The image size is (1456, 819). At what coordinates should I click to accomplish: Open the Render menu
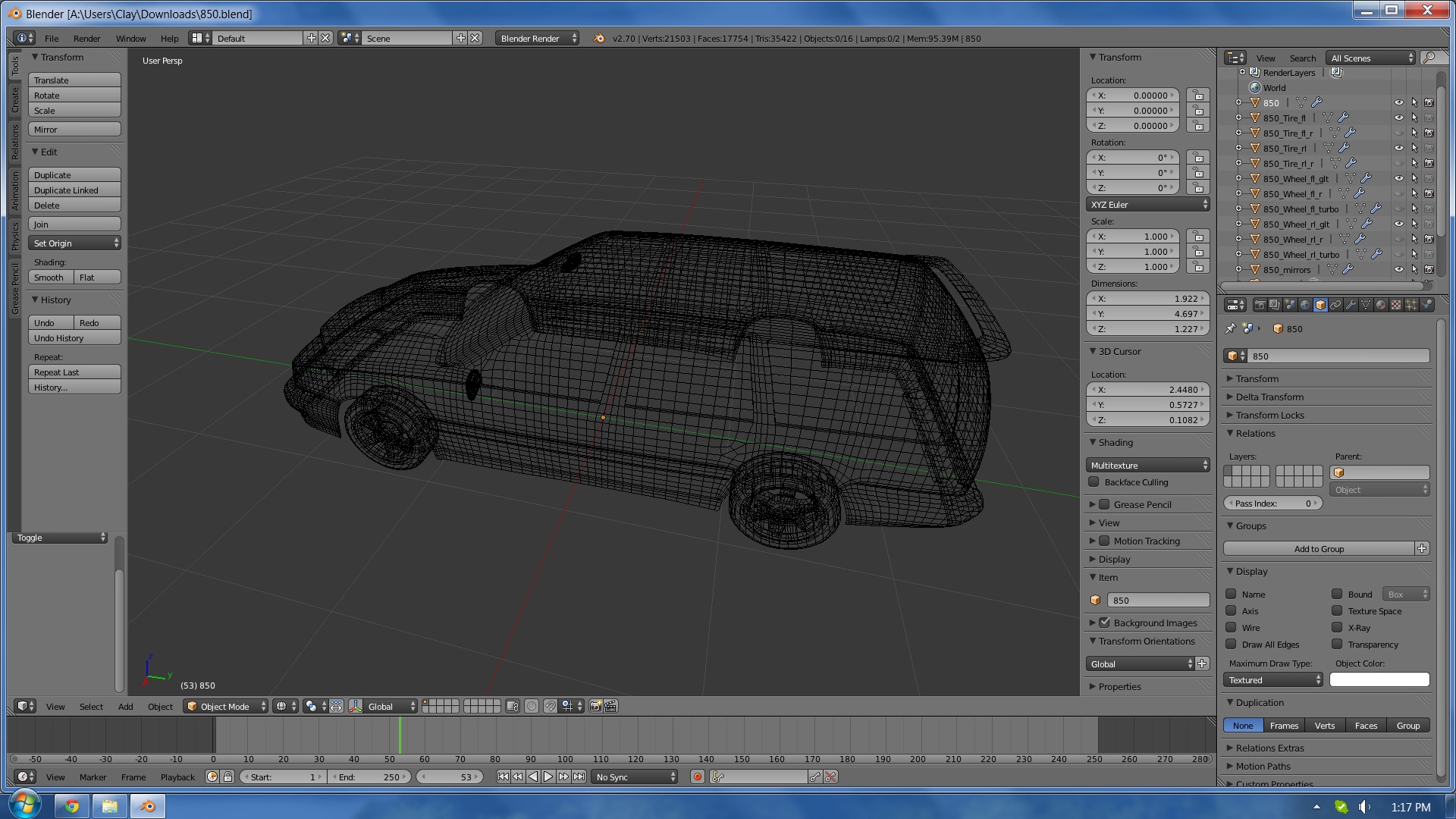click(86, 38)
